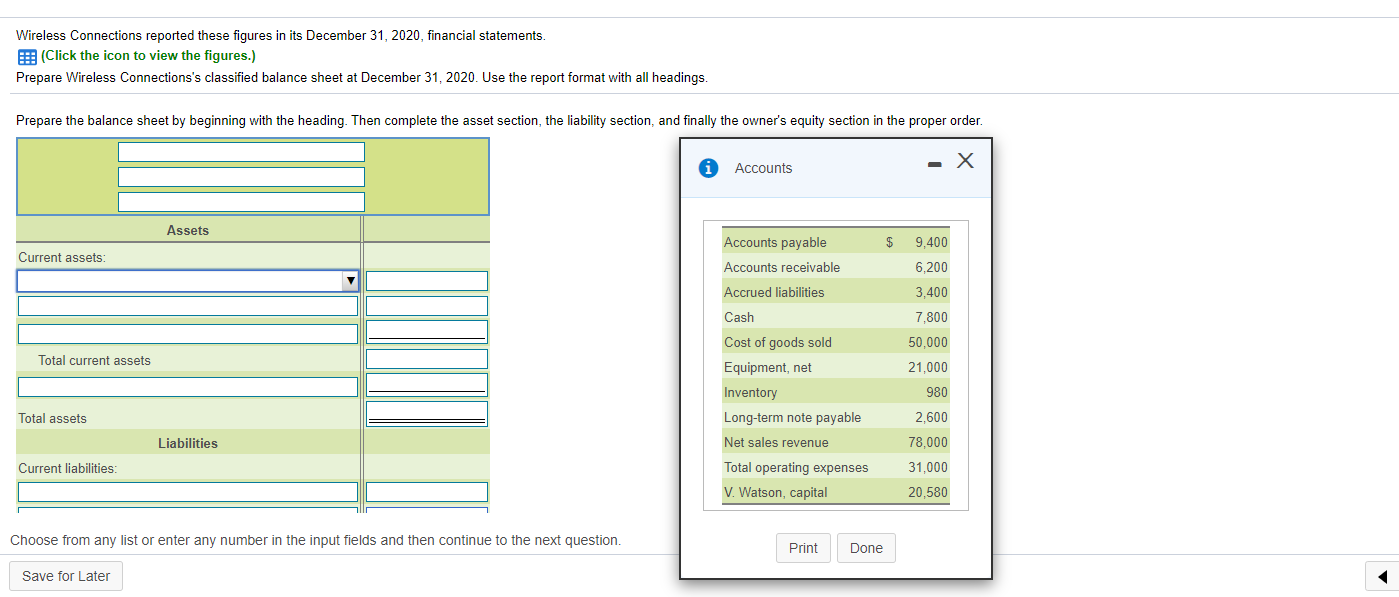
Task: Click the 50,000 Cost of goods sold value
Action: 928,342
